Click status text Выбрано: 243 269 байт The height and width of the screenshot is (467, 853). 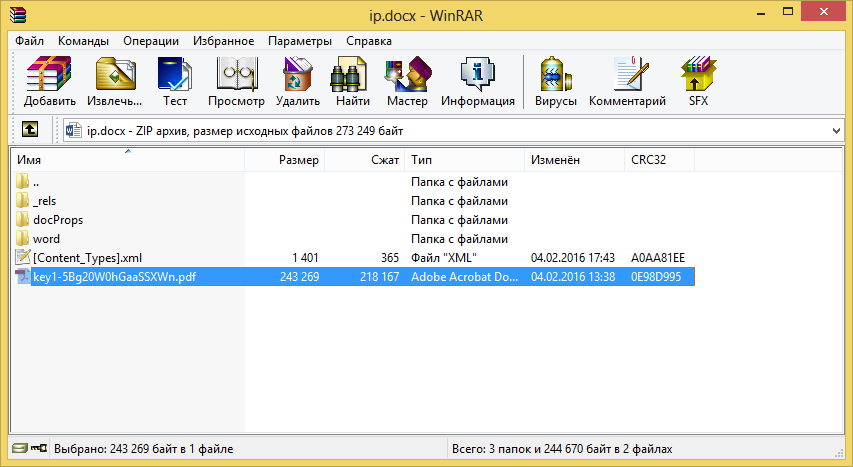point(144,448)
